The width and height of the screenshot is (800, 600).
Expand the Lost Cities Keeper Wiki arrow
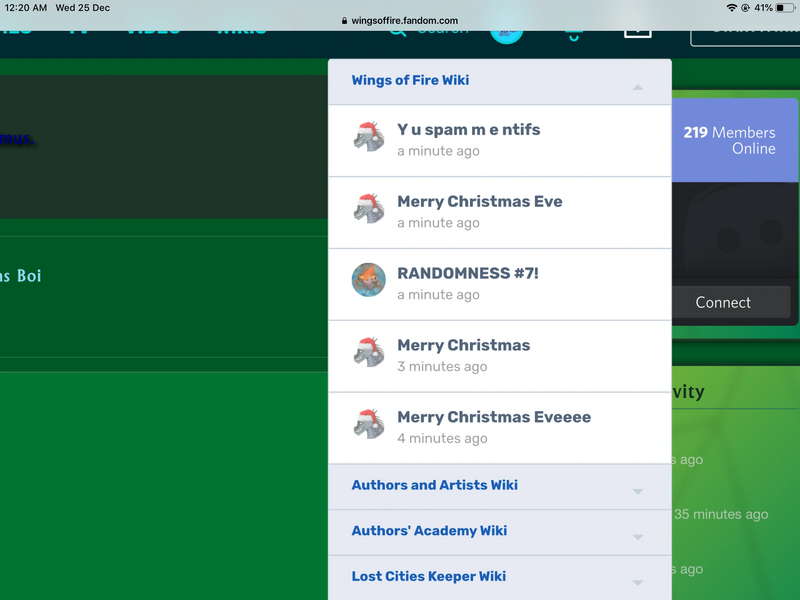coord(637,582)
